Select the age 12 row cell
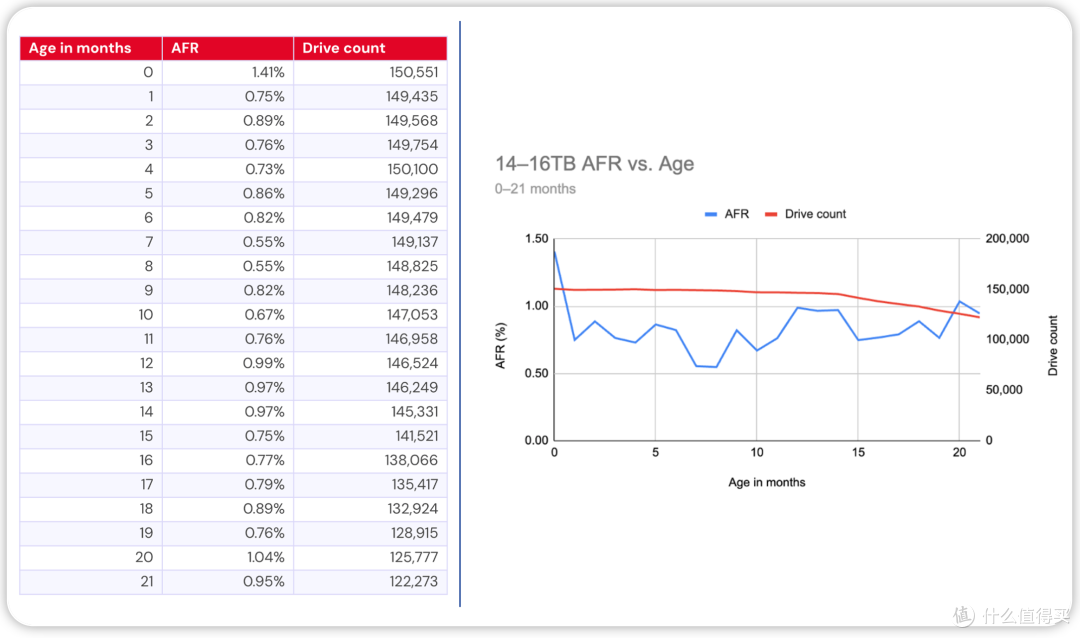1080x638 pixels. click(91, 363)
